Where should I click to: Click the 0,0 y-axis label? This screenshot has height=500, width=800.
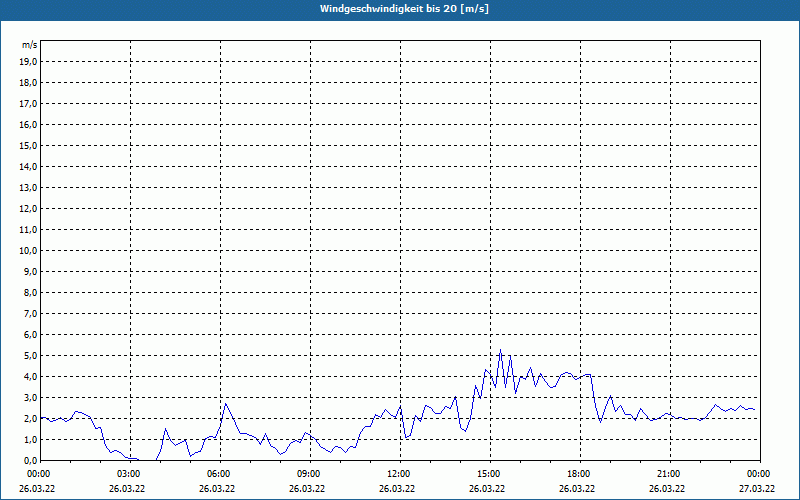click(x=30, y=460)
